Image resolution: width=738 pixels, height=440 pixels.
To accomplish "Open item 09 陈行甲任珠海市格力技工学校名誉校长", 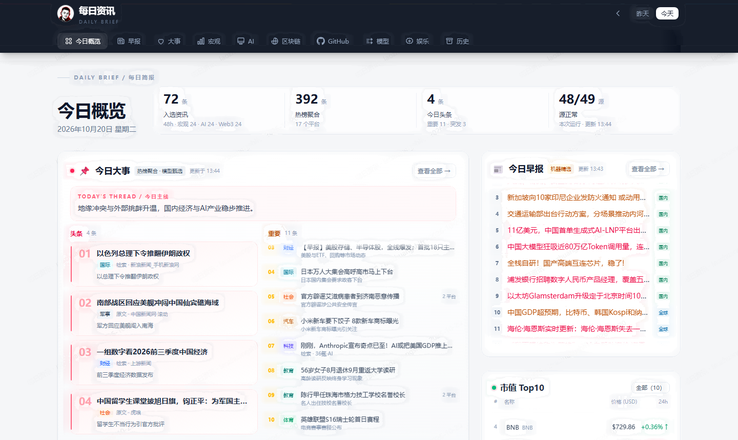I will (361, 398).
